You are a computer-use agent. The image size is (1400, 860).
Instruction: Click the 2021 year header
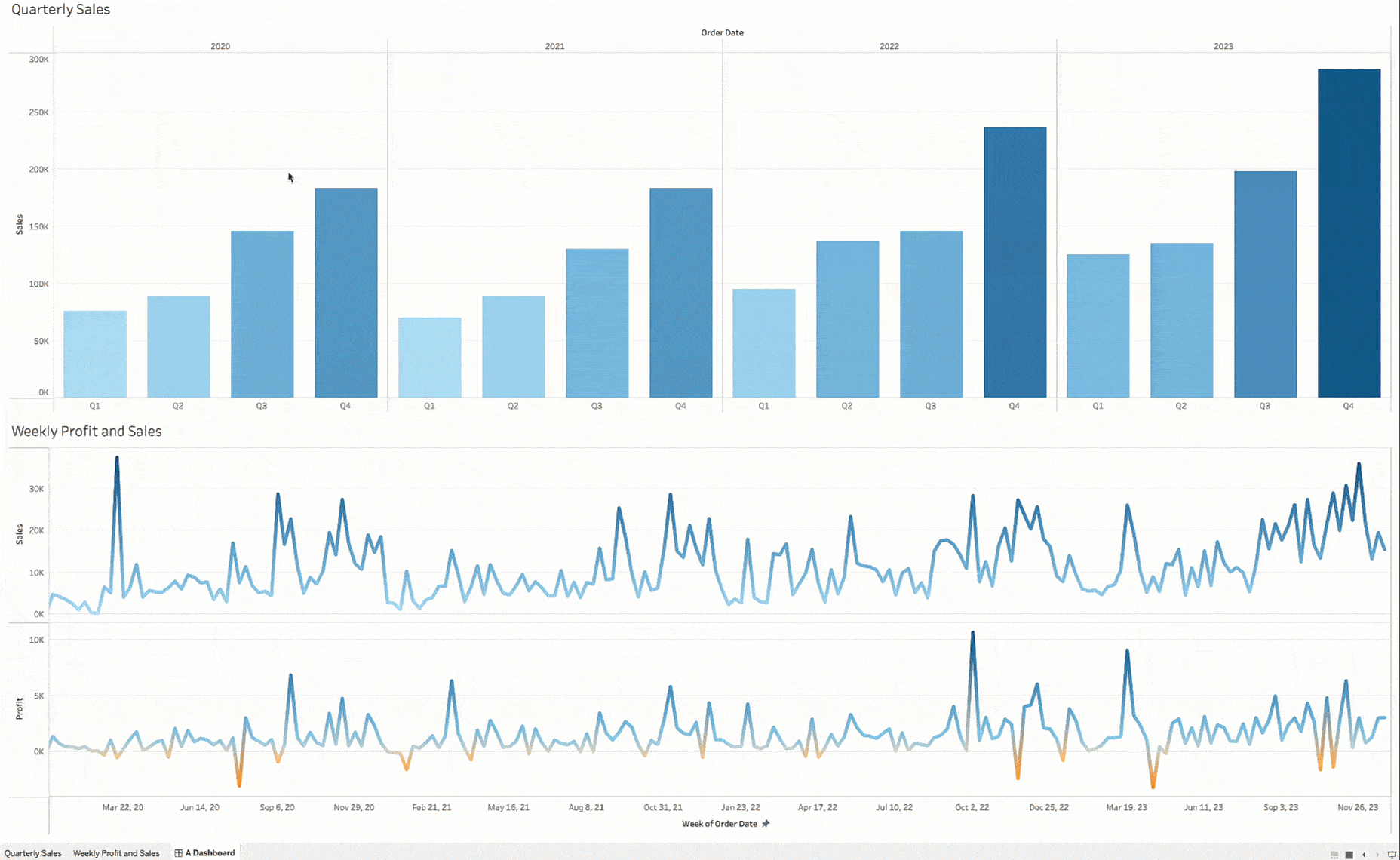(555, 46)
